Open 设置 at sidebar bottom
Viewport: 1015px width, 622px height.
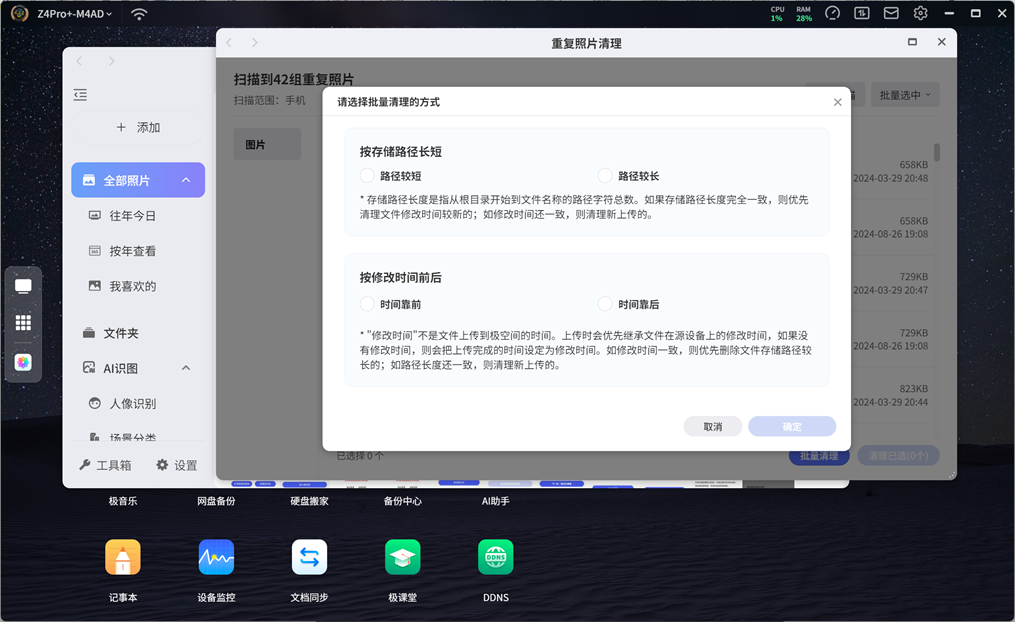(177, 465)
